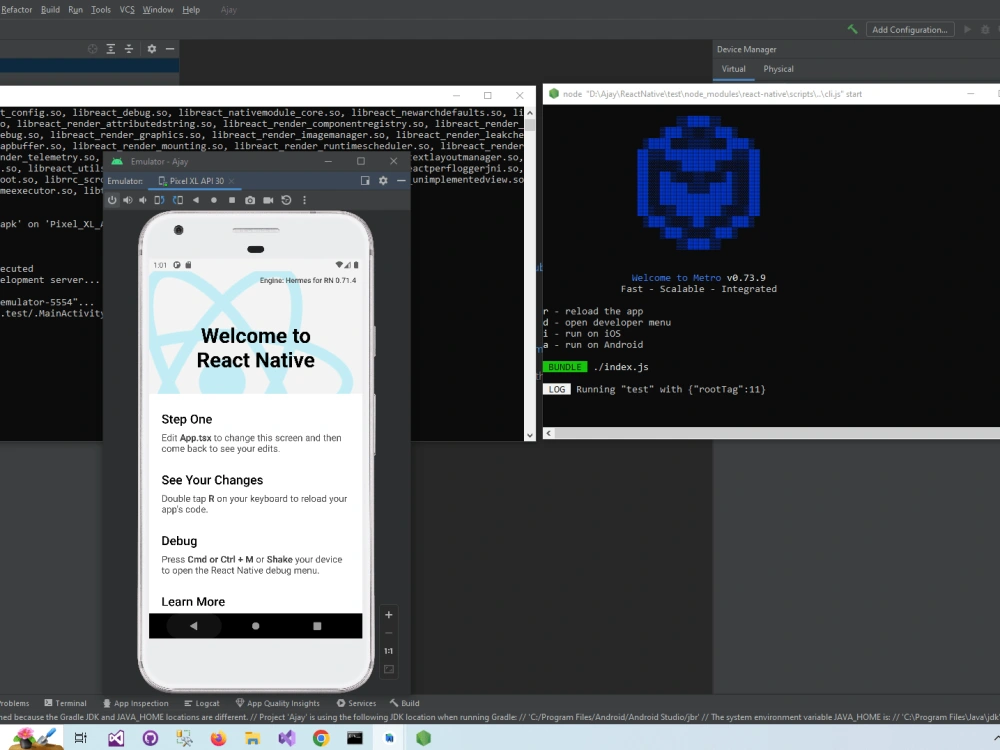This screenshot has height=750, width=1000.
Task: Open emulator snapshots via the clock-arrow icon
Action: [x=286, y=199]
